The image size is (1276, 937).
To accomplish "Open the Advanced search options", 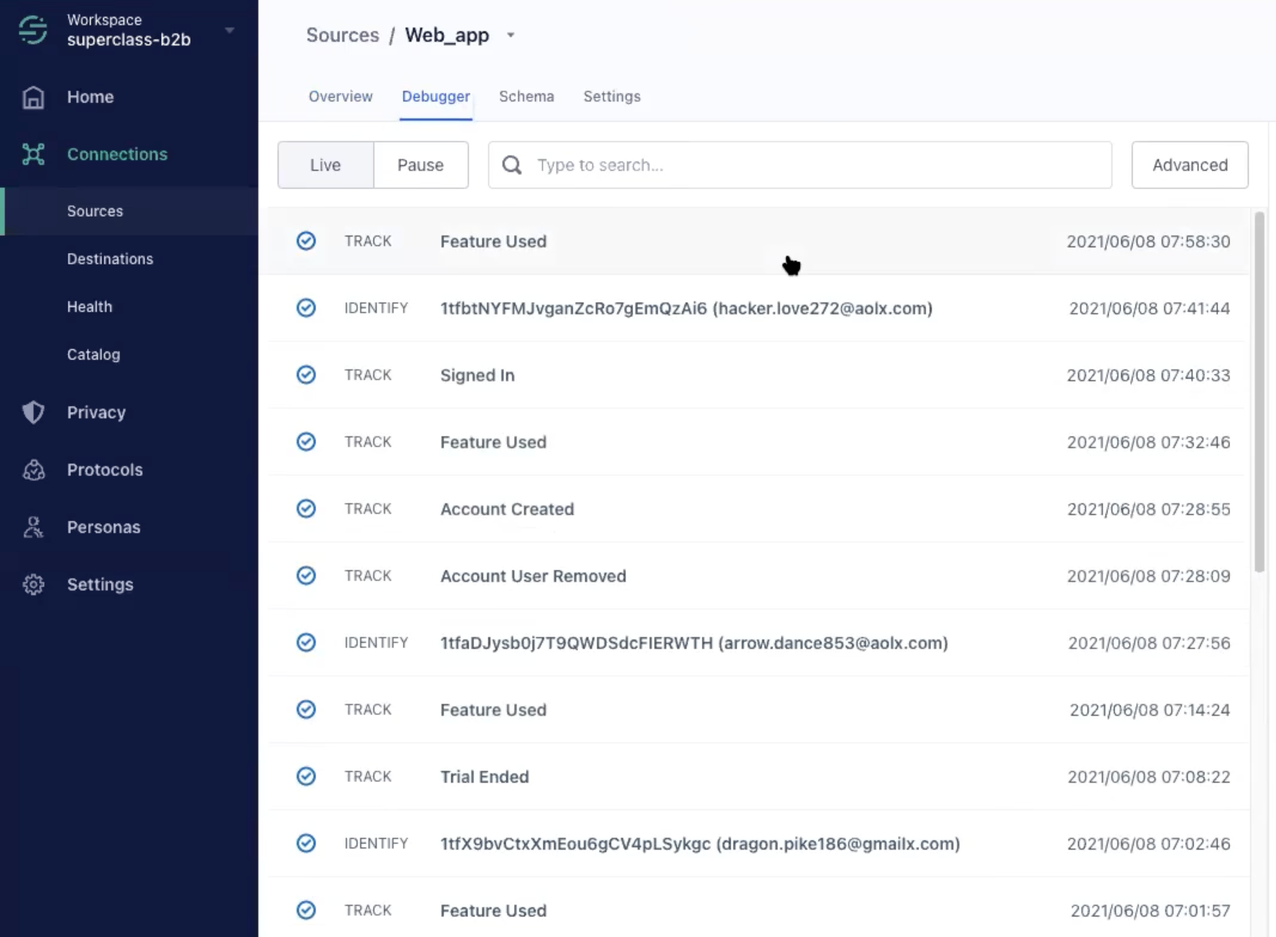I will [x=1189, y=164].
